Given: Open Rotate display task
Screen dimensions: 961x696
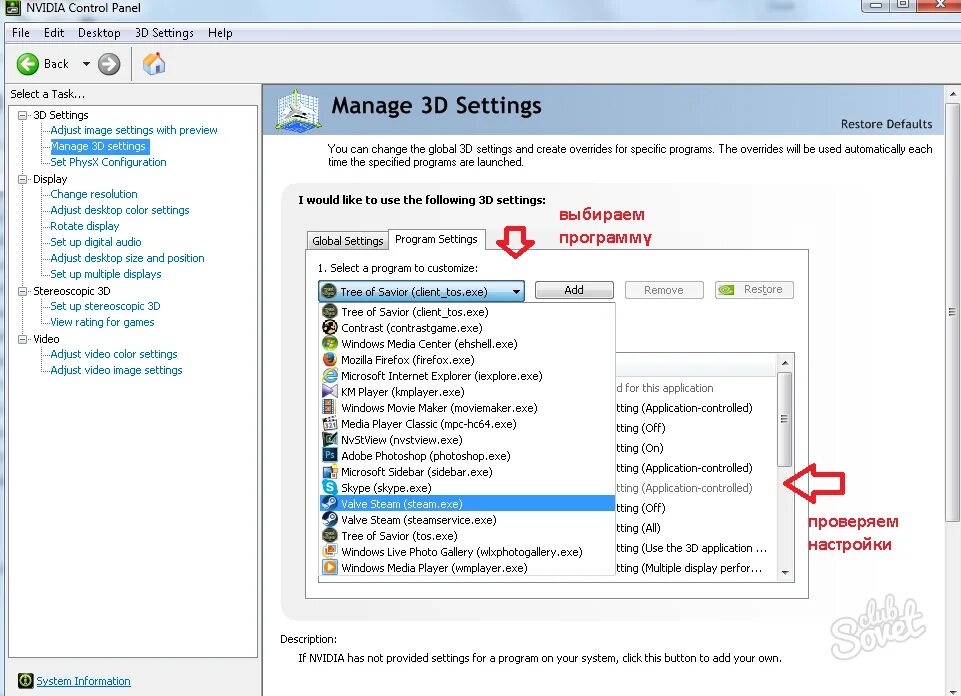Looking at the screenshot, I should click(x=85, y=225).
